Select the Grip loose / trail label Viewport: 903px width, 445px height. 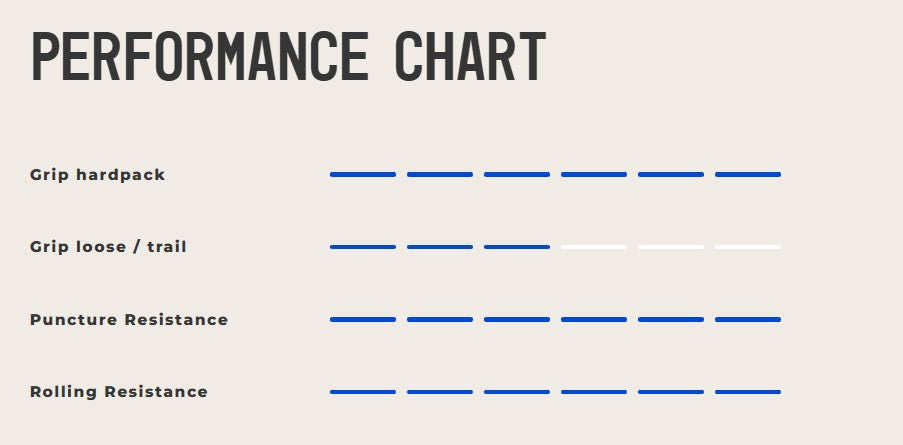(x=108, y=247)
